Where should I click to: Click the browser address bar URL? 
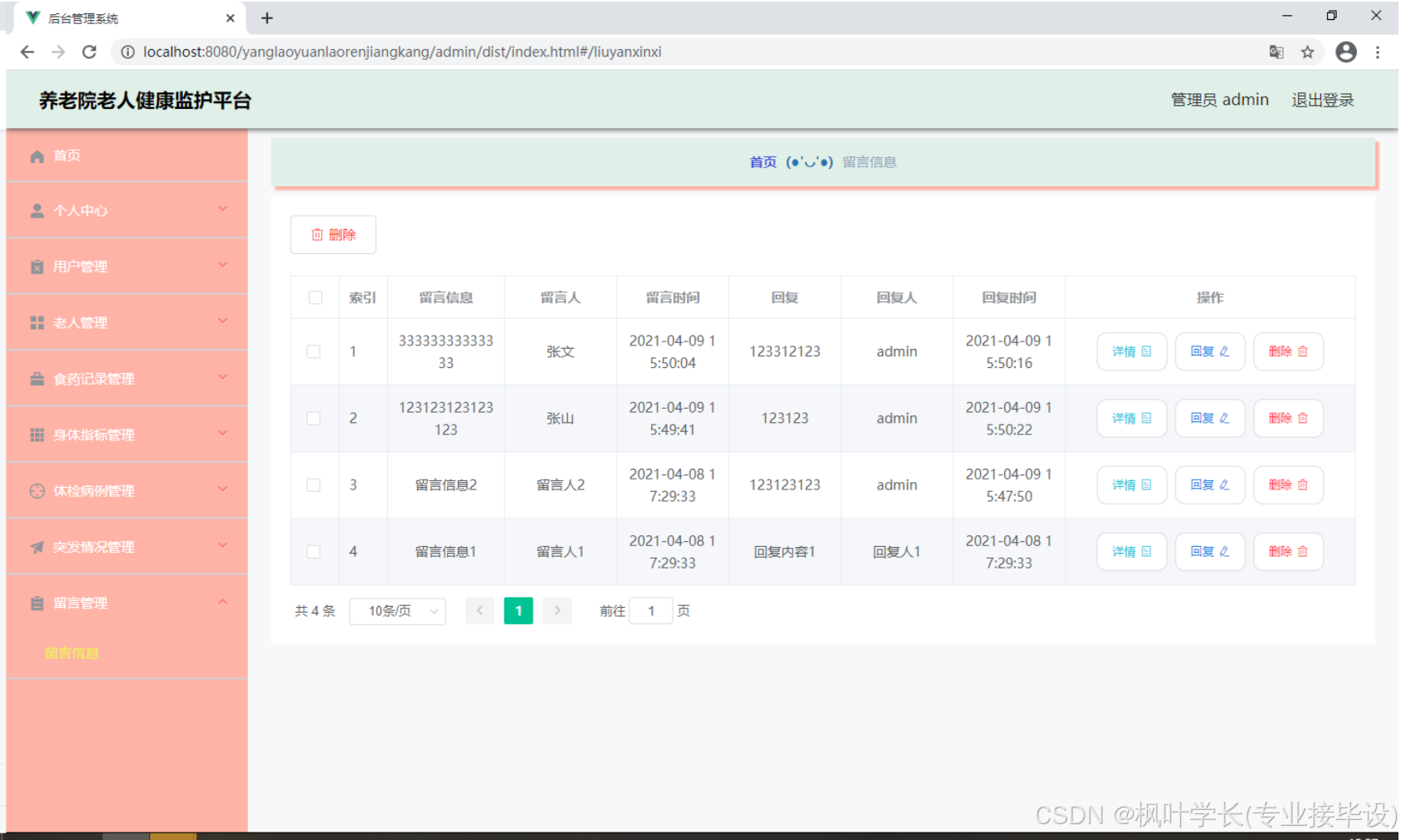click(402, 52)
